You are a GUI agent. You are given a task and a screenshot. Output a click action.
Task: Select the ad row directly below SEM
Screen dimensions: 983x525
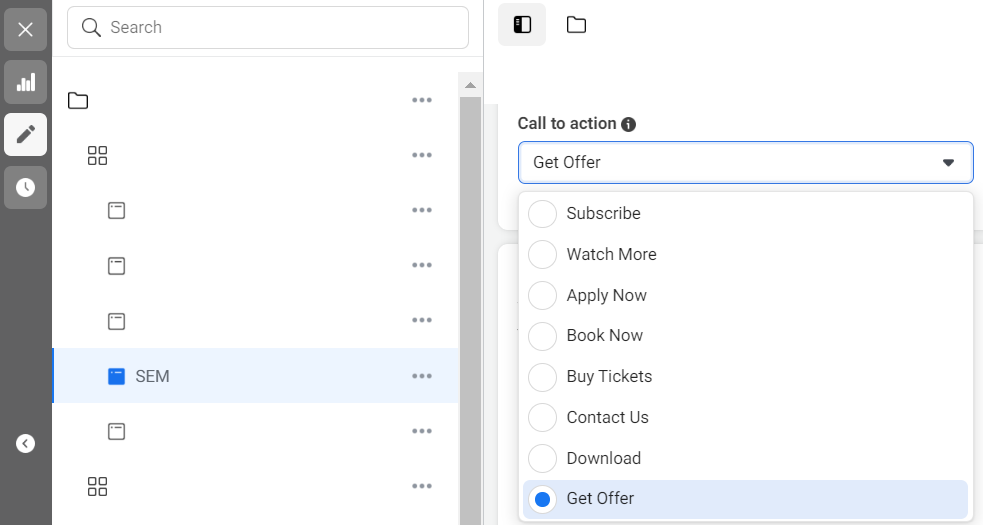[256, 431]
